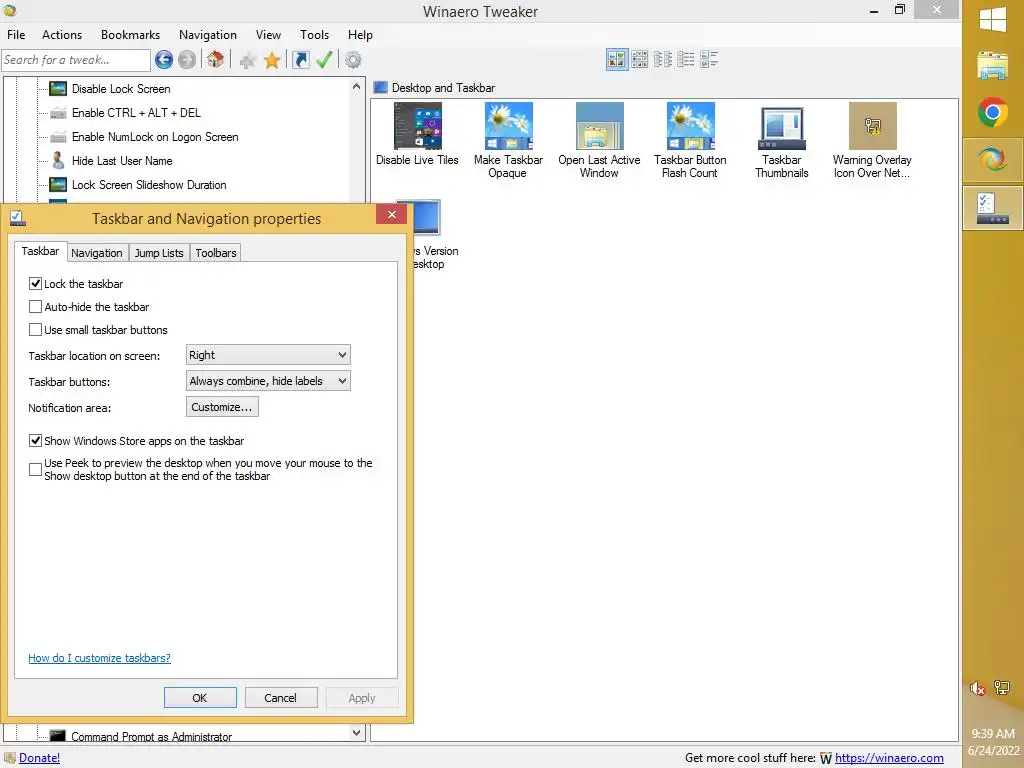Open the https://winaero.com link
The width and height of the screenshot is (1024, 768).
tap(889, 758)
